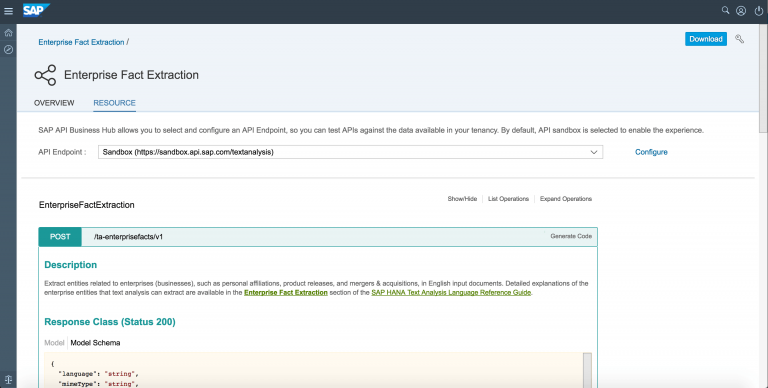Screen dimensions: 768x388
Task: Go to home sidebar icon
Action: pos(8,33)
